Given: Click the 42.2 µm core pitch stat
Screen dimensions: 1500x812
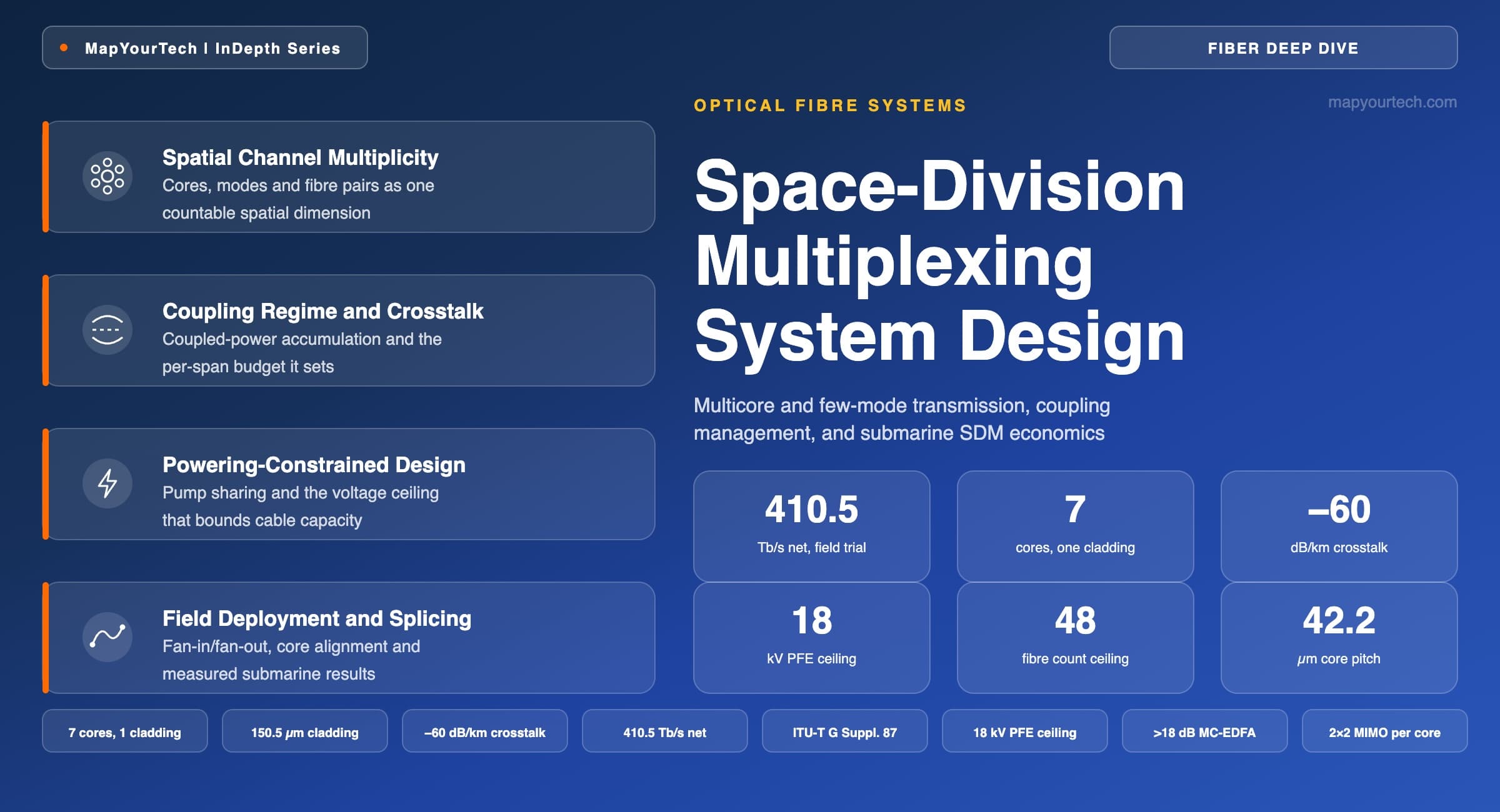Looking at the screenshot, I should 1339,638.
